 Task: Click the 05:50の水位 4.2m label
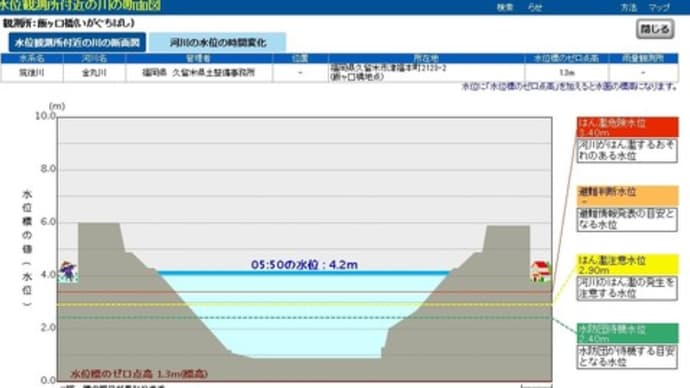click(x=304, y=265)
